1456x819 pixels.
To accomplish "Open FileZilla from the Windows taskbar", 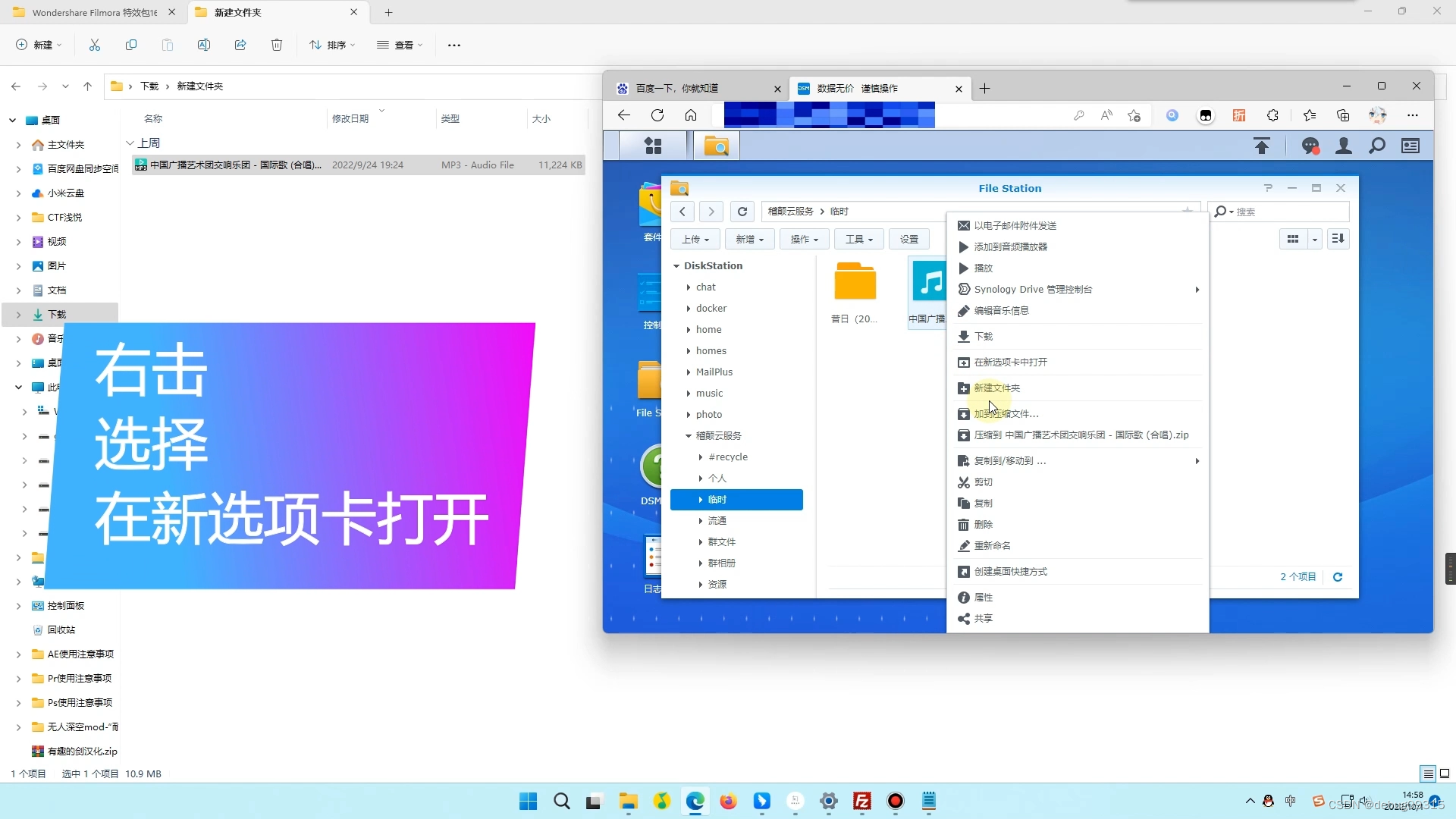I will point(862,802).
